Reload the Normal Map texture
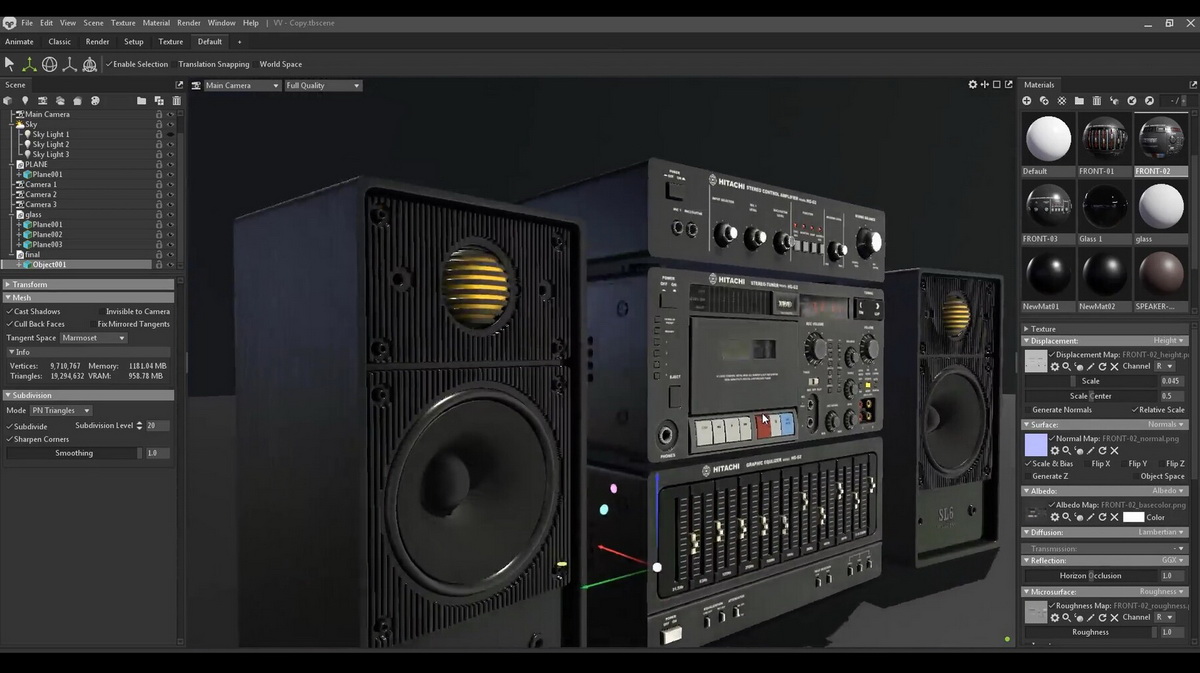Screen dimensions: 1200x673 coord(1102,450)
